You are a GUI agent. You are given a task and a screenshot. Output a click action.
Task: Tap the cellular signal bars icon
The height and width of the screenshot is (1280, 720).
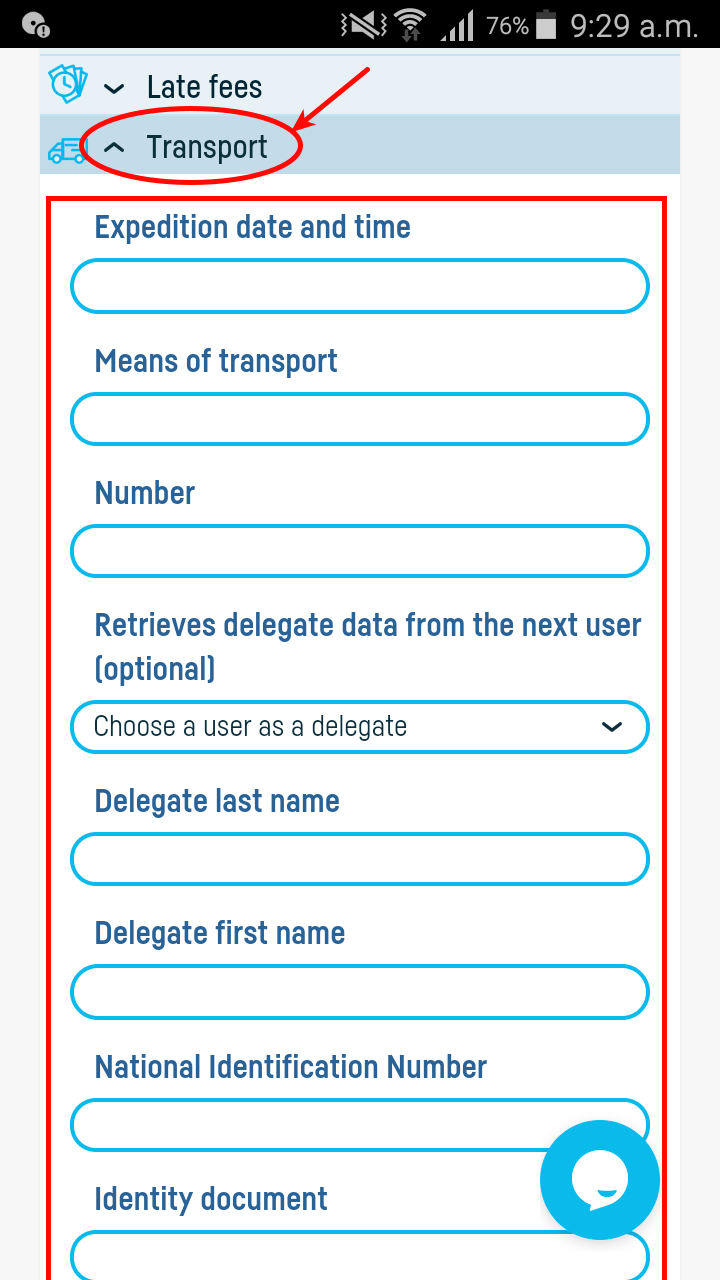tap(457, 25)
